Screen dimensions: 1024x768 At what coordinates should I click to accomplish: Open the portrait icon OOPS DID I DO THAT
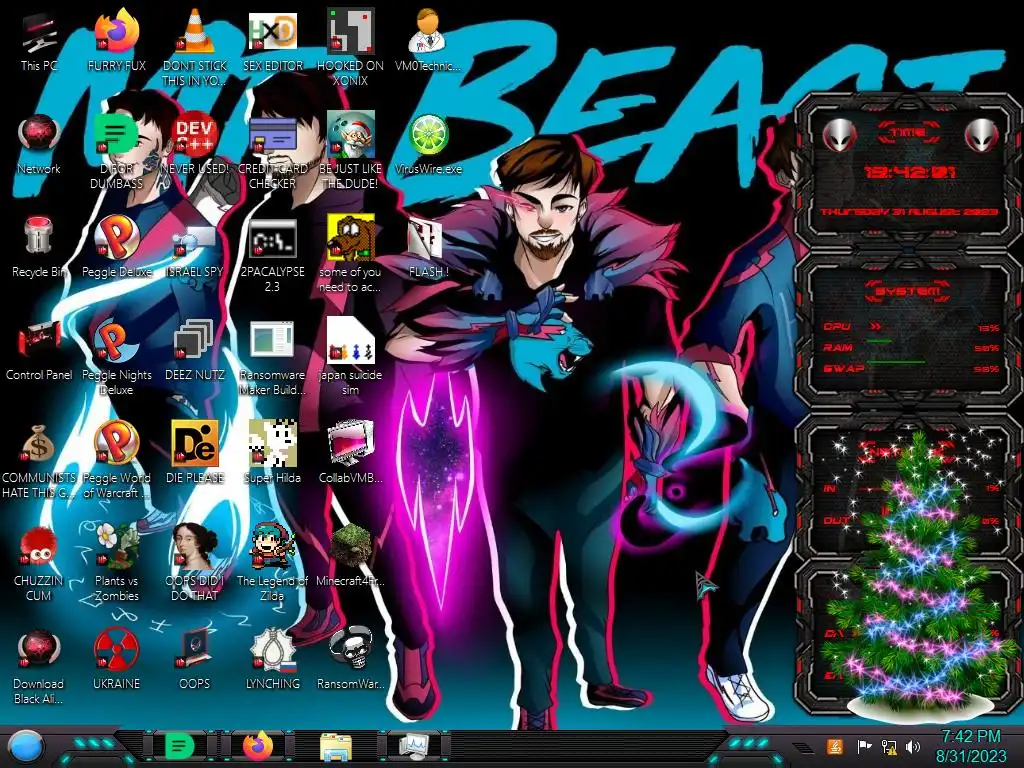click(x=195, y=563)
